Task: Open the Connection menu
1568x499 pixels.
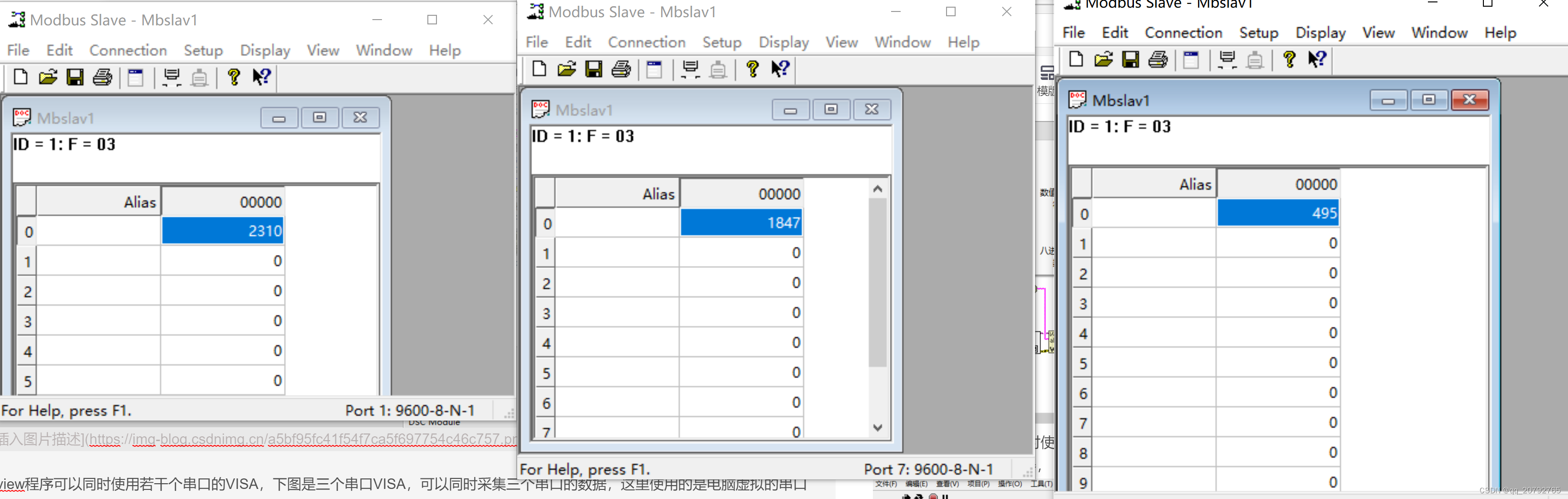Action: pyautogui.click(x=128, y=50)
